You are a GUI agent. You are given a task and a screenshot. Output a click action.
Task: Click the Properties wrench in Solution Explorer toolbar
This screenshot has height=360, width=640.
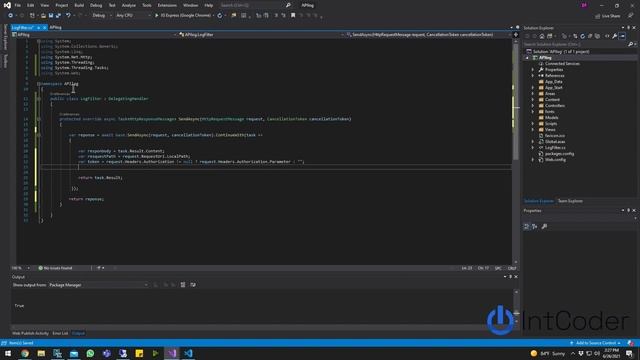point(614,36)
